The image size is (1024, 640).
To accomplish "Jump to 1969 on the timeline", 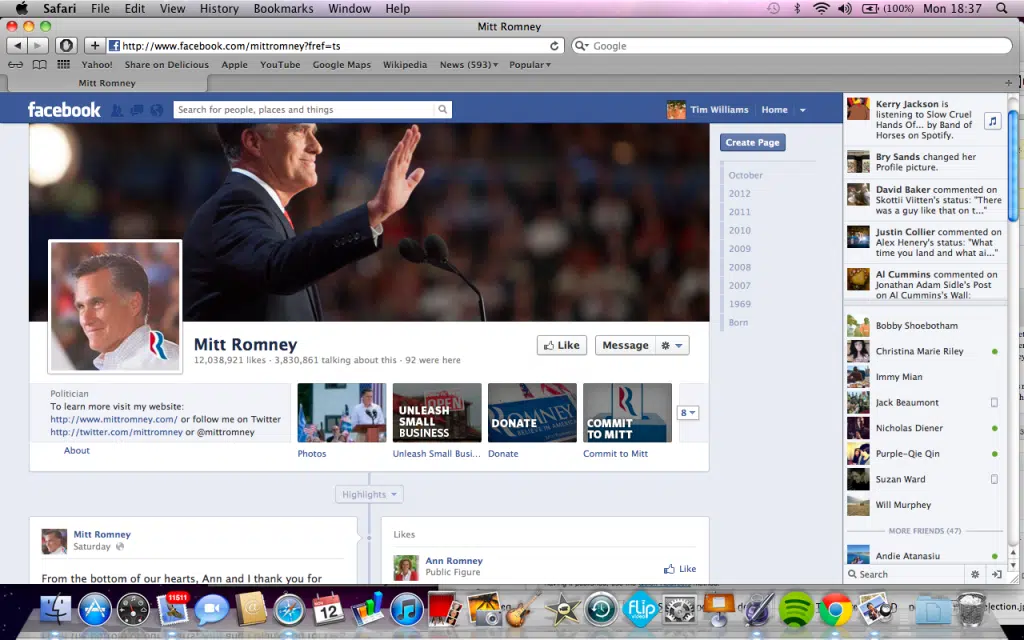I will (739, 304).
